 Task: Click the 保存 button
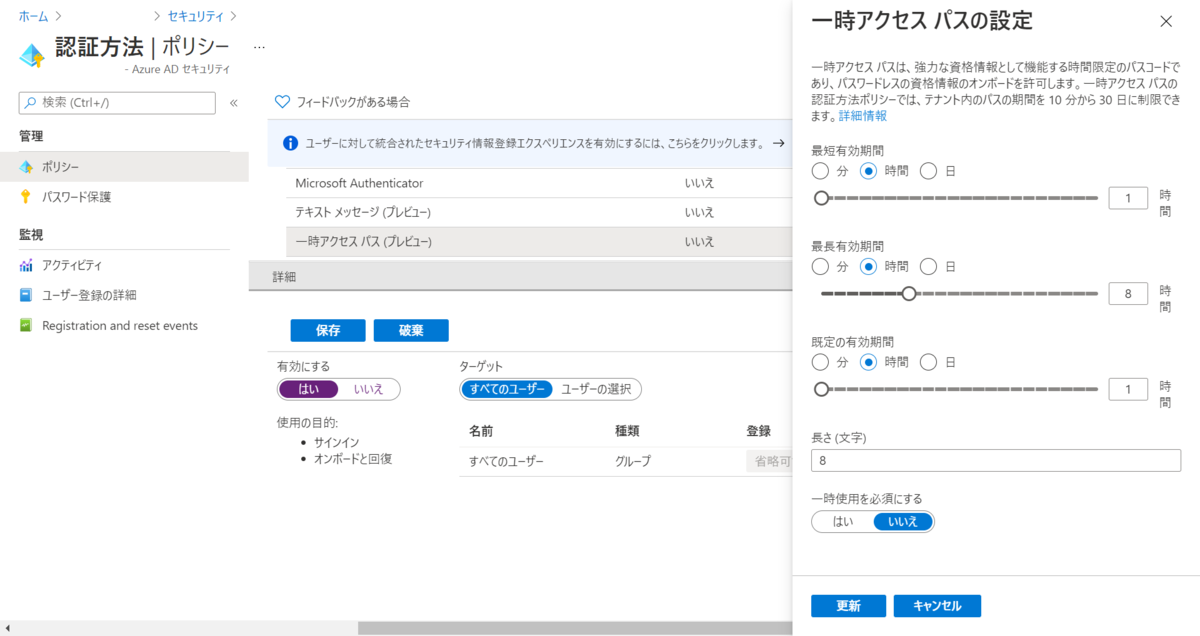point(328,331)
